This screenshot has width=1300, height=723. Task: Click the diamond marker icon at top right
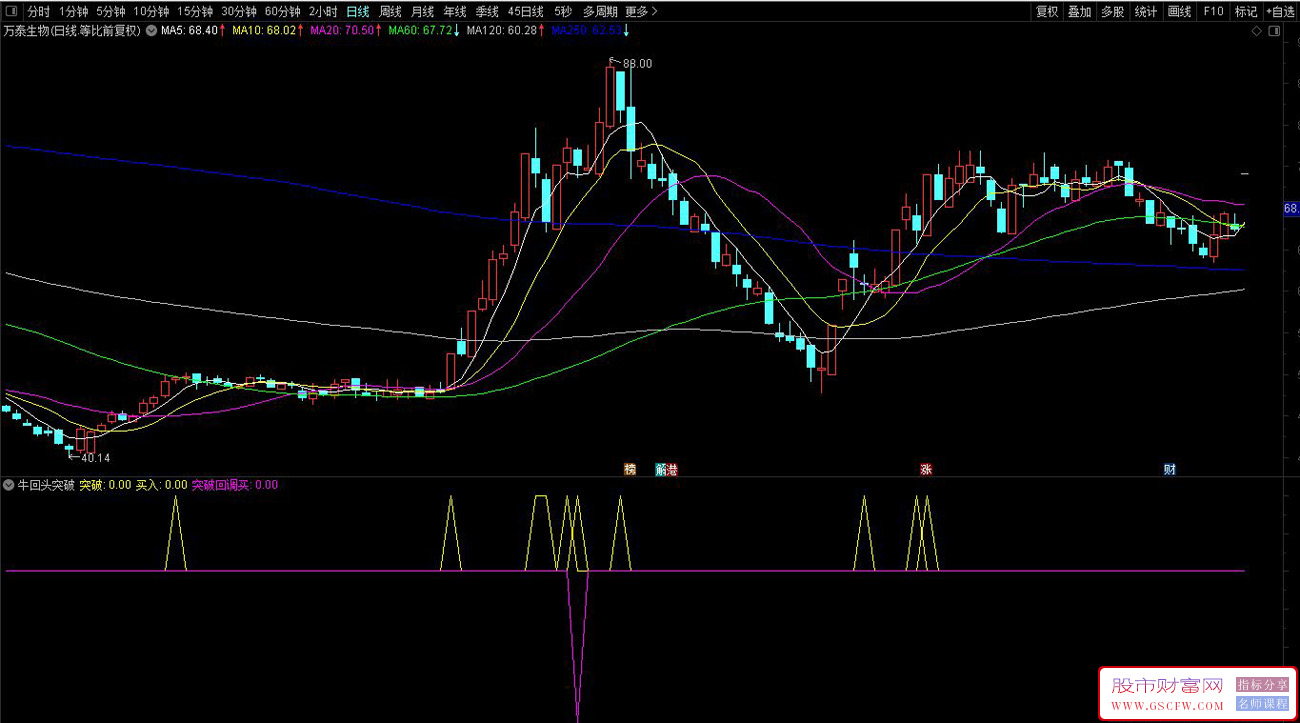(x=1257, y=32)
